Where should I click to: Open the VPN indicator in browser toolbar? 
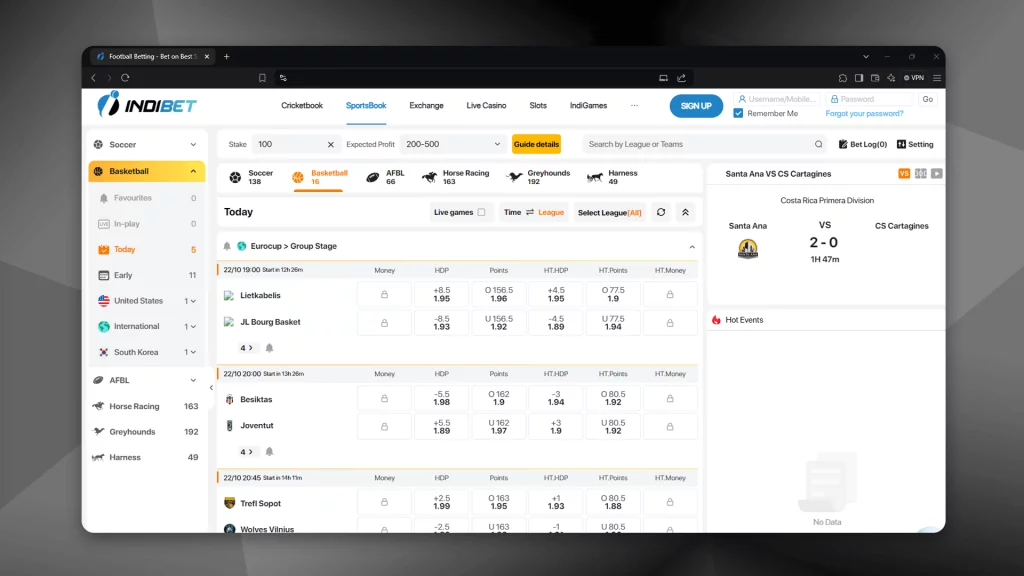click(x=914, y=78)
